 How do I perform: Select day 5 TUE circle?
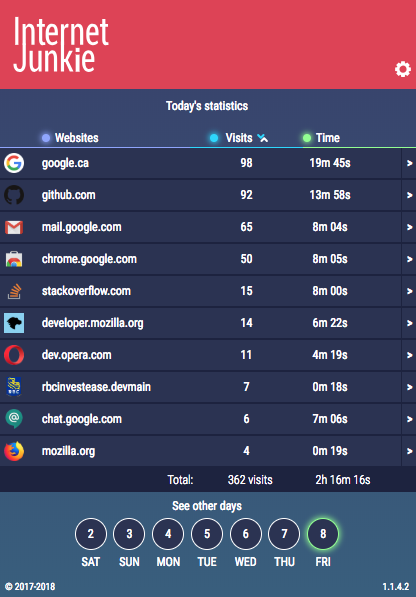point(207,534)
